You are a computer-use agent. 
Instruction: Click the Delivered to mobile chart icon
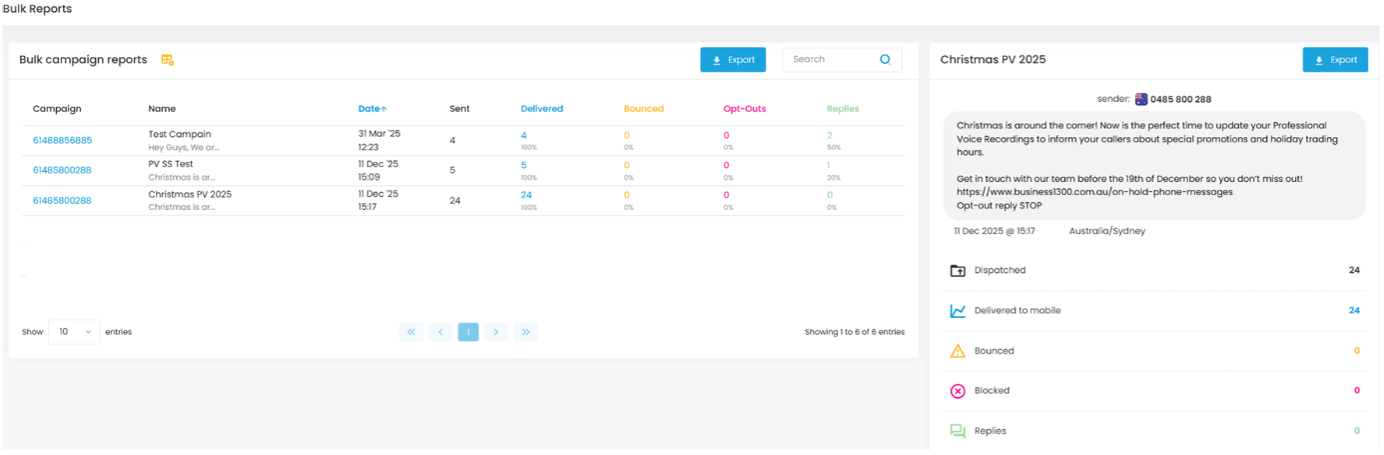tap(957, 311)
